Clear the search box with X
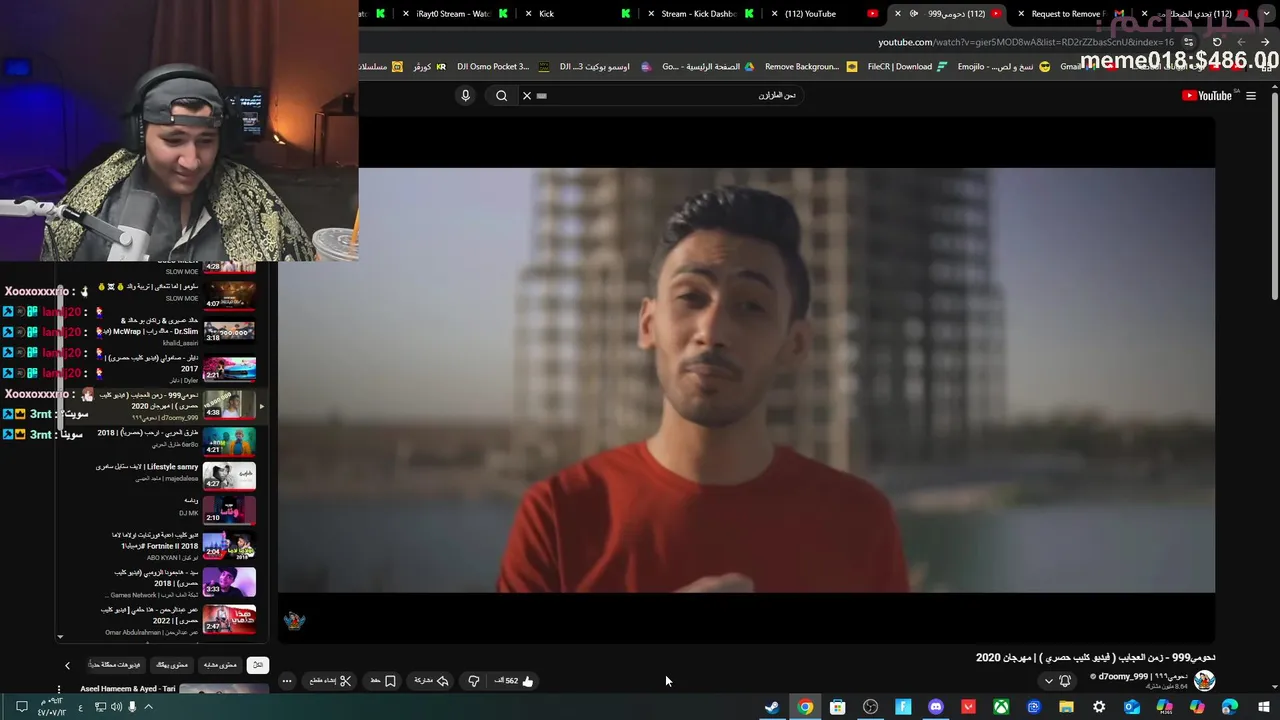Screen dimensions: 1280x720 pyautogui.click(x=527, y=96)
